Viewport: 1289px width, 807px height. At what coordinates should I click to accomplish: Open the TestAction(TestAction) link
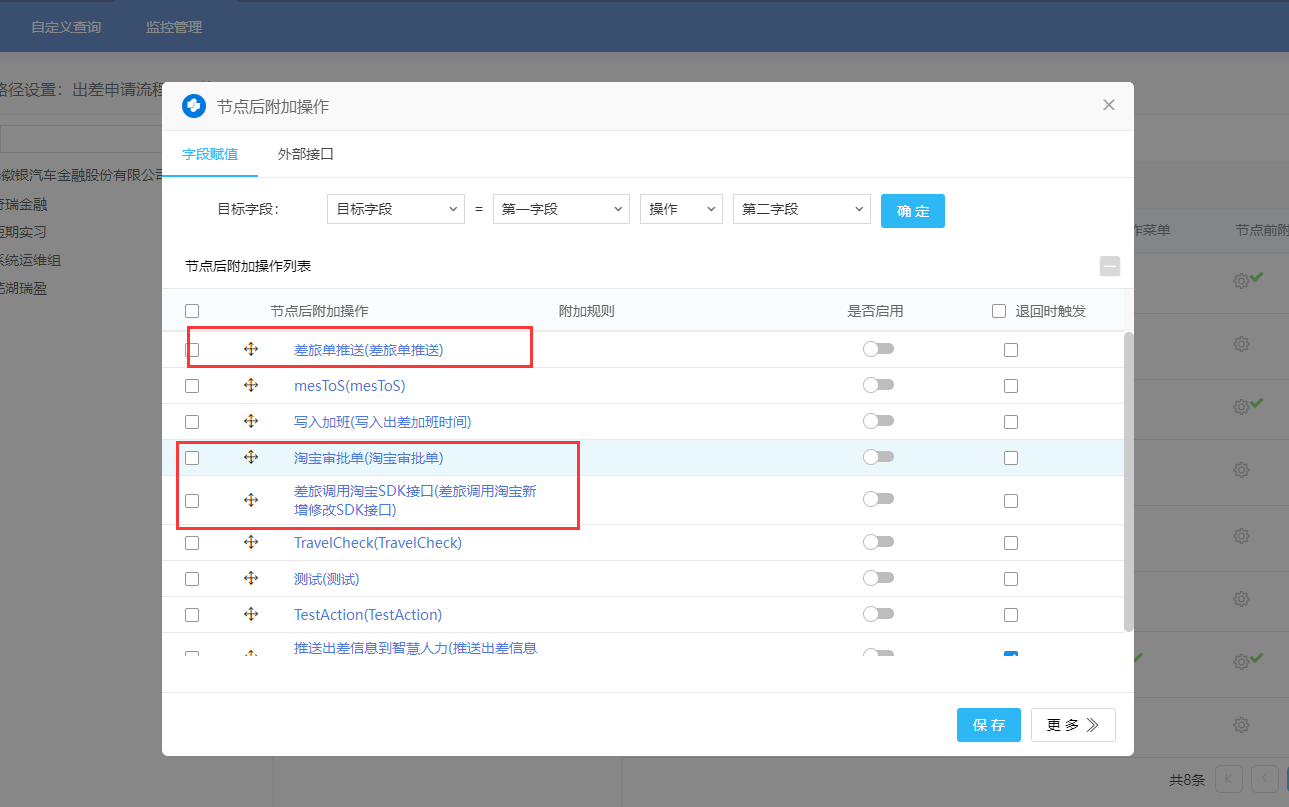tap(368, 615)
